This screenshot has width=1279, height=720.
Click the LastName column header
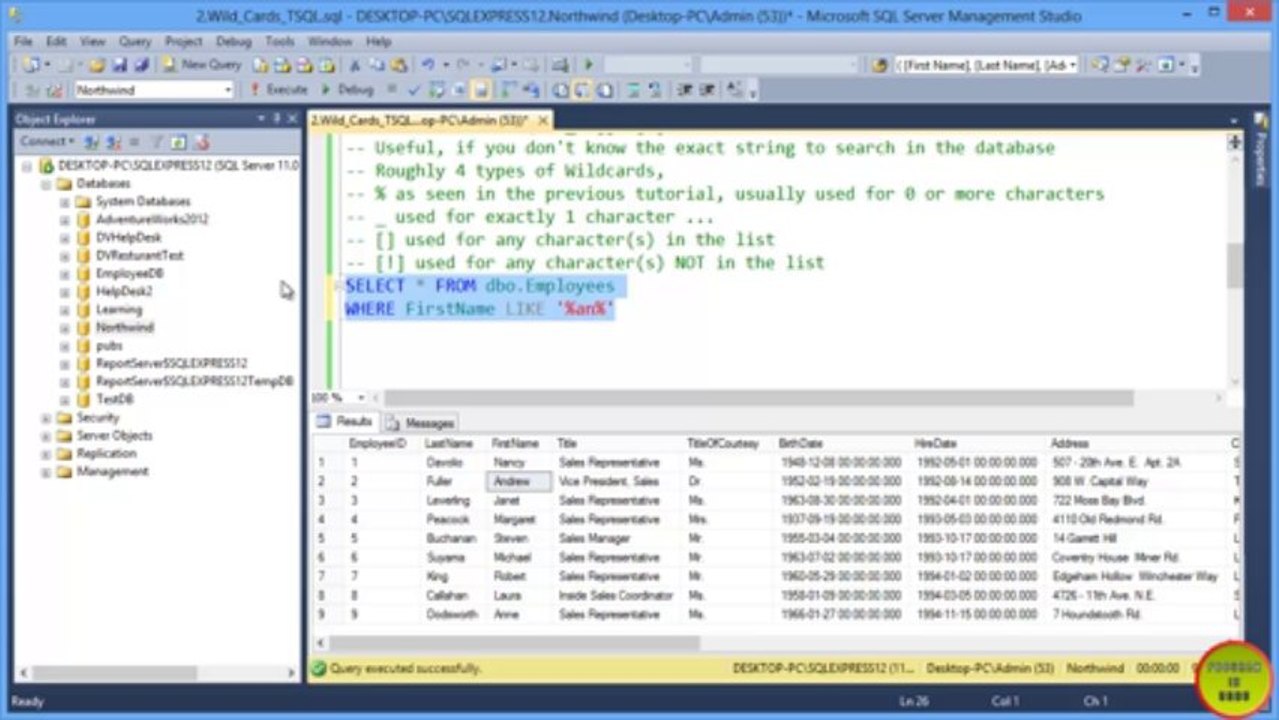(x=448, y=443)
